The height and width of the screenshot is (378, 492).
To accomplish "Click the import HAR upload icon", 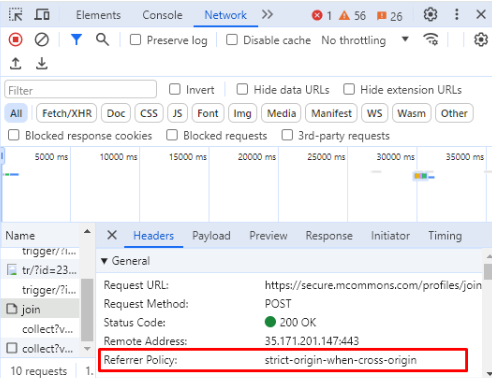I will 15,63.
